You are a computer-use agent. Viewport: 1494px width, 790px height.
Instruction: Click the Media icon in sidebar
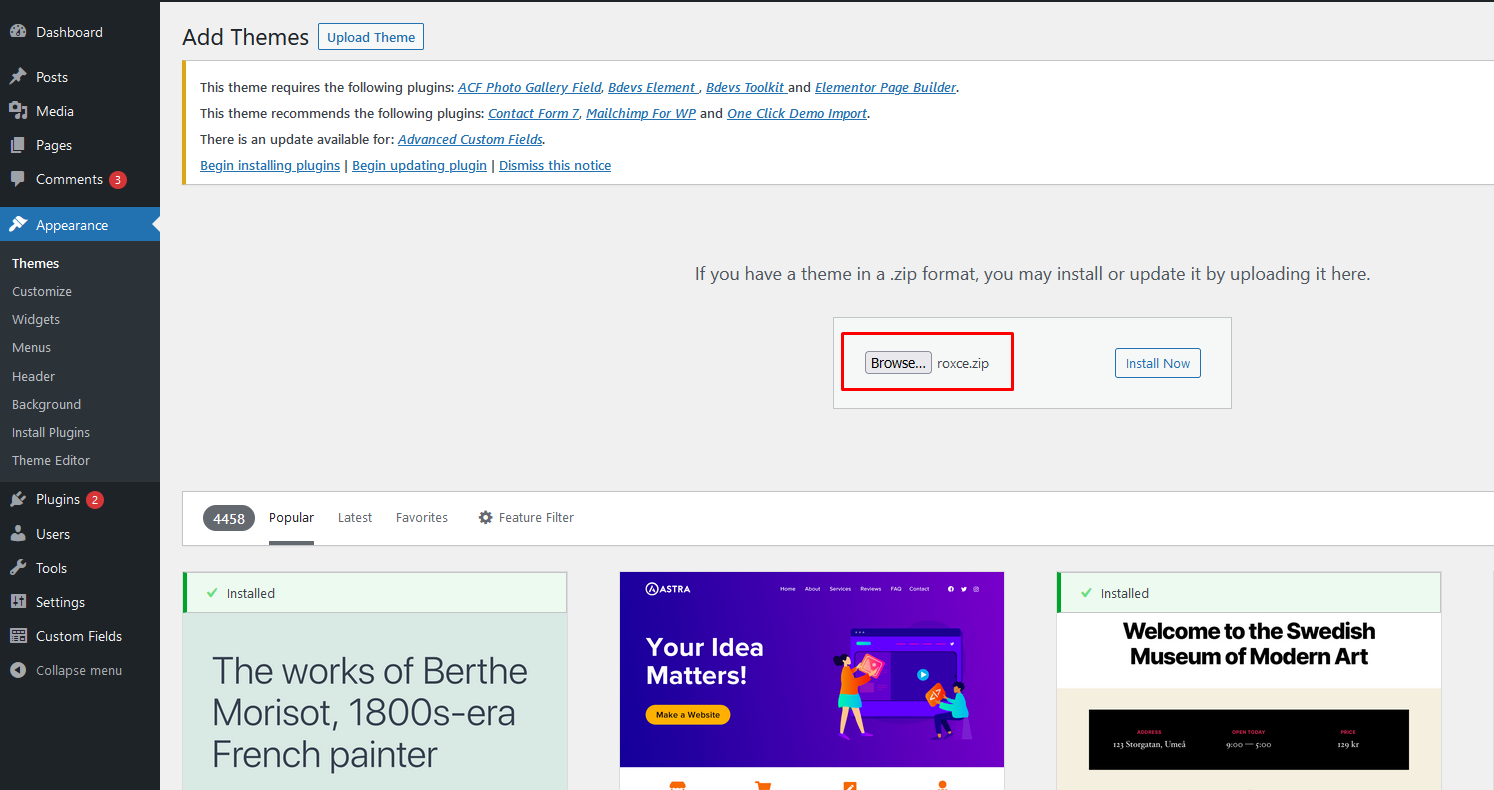tap(18, 111)
